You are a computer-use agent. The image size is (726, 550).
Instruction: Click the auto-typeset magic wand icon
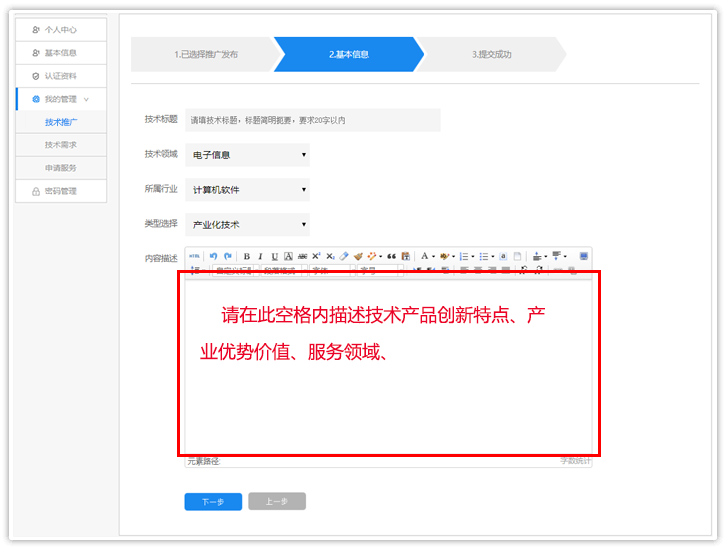372,256
